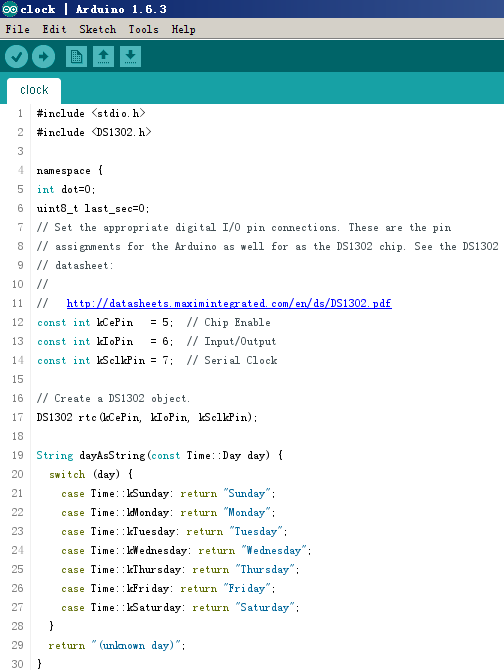The height and width of the screenshot is (670, 504).
Task: Save the sketch with the down-arrow icon
Action: pos(130,56)
